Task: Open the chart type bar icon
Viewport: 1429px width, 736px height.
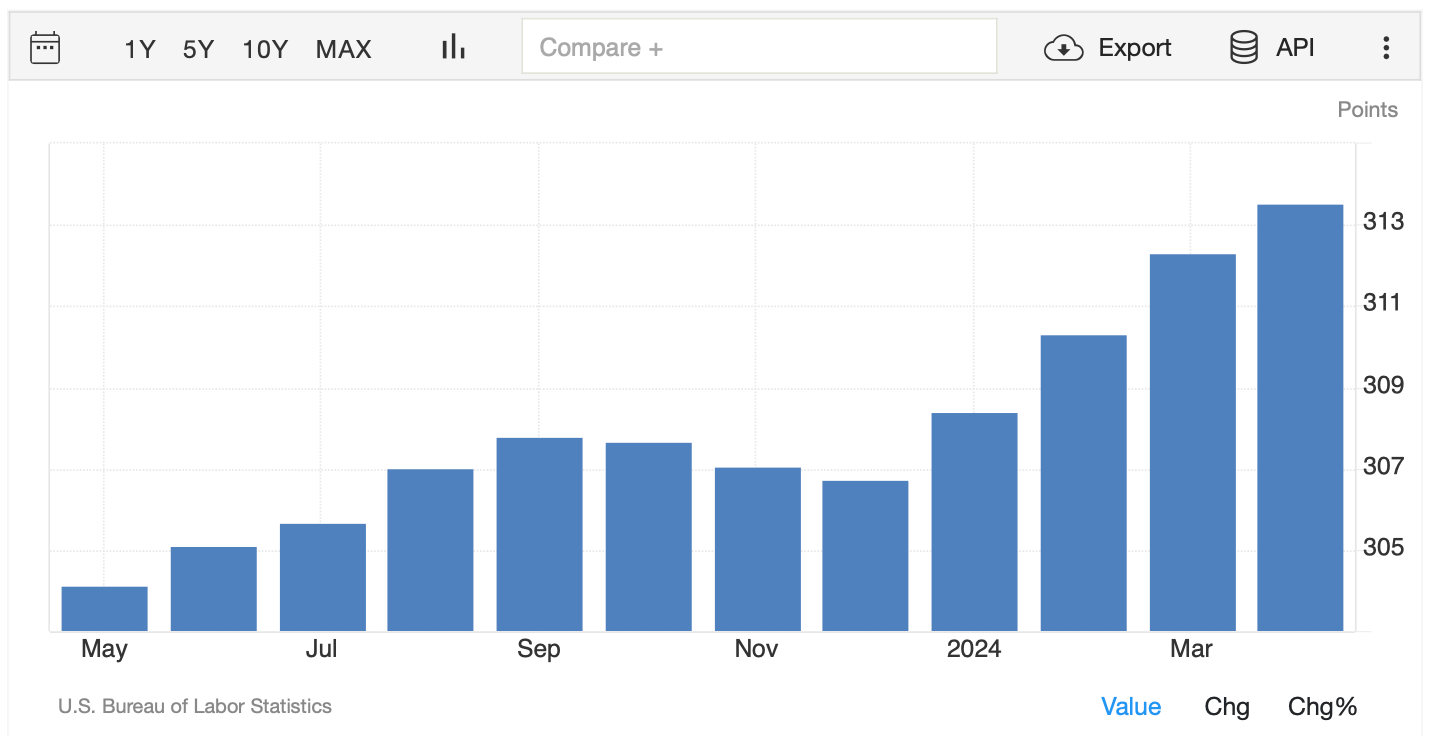Action: 454,46
